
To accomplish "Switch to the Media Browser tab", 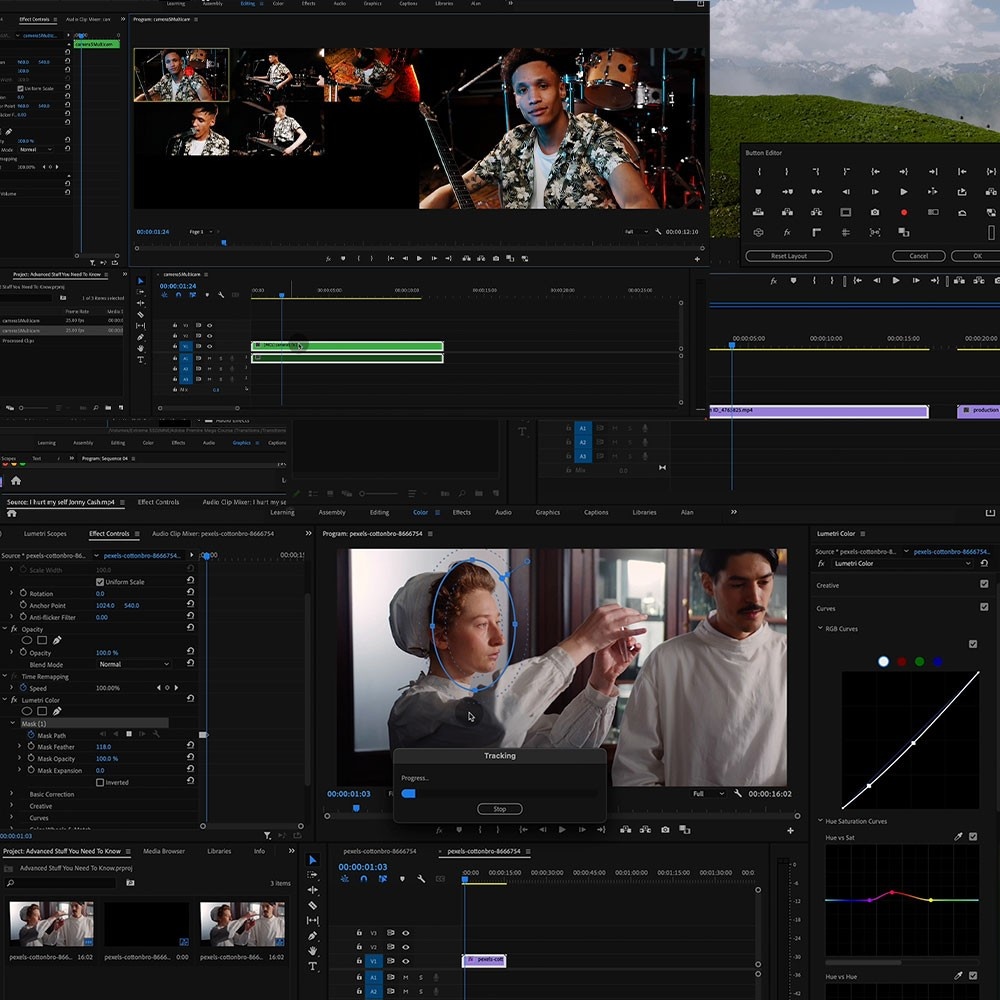I will [x=164, y=851].
